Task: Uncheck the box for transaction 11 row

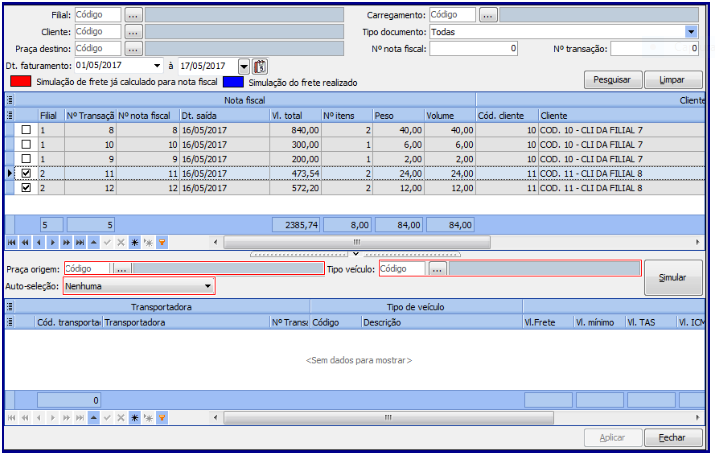Action: click(26, 173)
